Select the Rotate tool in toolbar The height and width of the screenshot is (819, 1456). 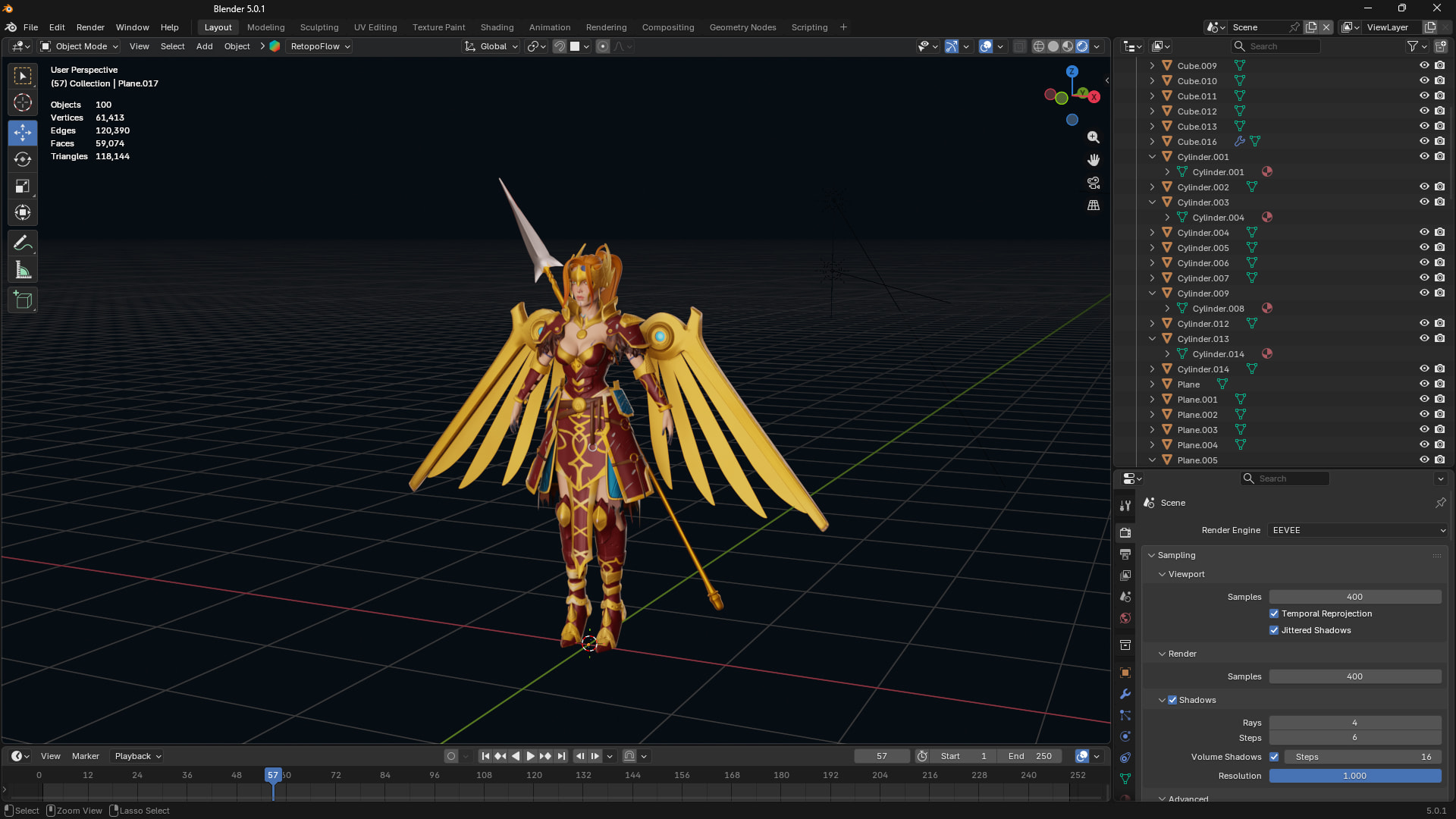23,159
